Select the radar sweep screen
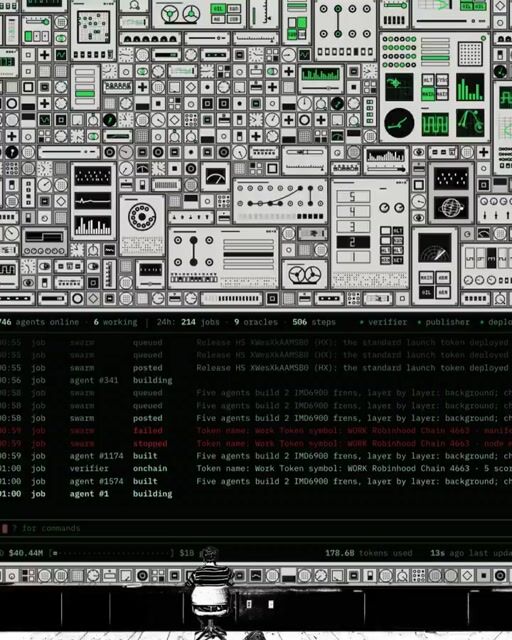 [x=434, y=249]
